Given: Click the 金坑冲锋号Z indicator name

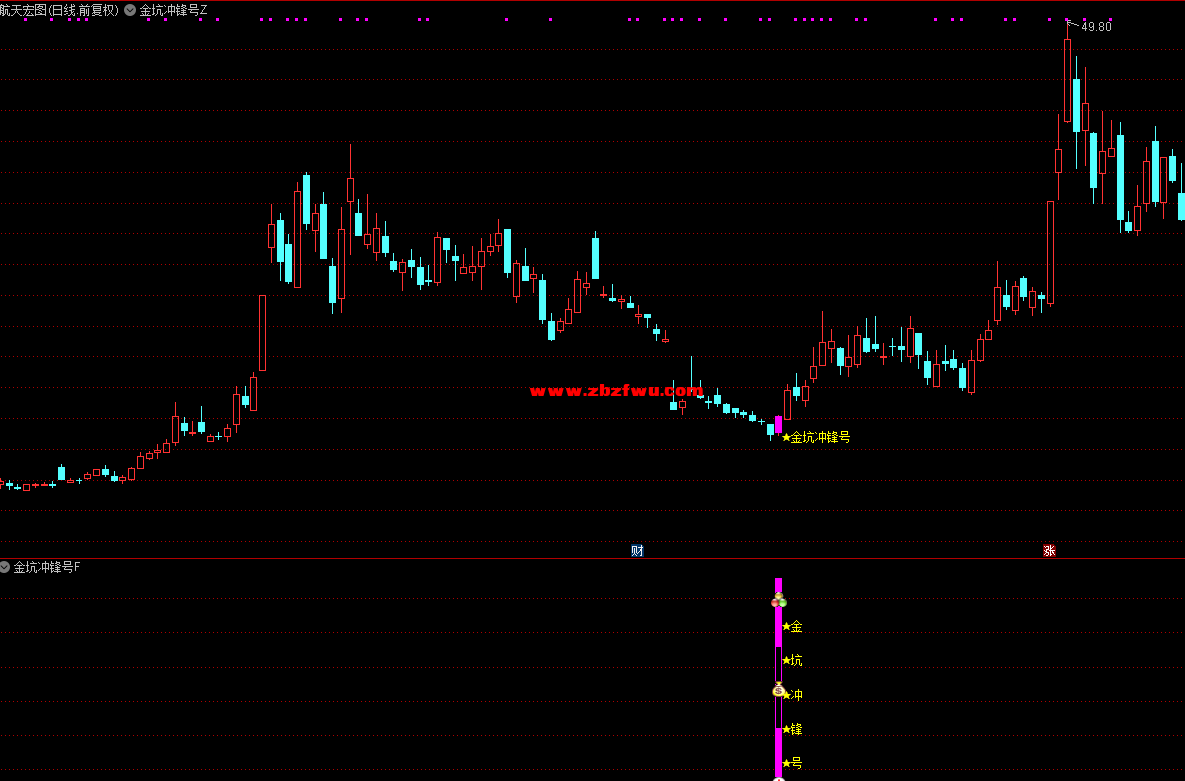Looking at the screenshot, I should 174,10.
